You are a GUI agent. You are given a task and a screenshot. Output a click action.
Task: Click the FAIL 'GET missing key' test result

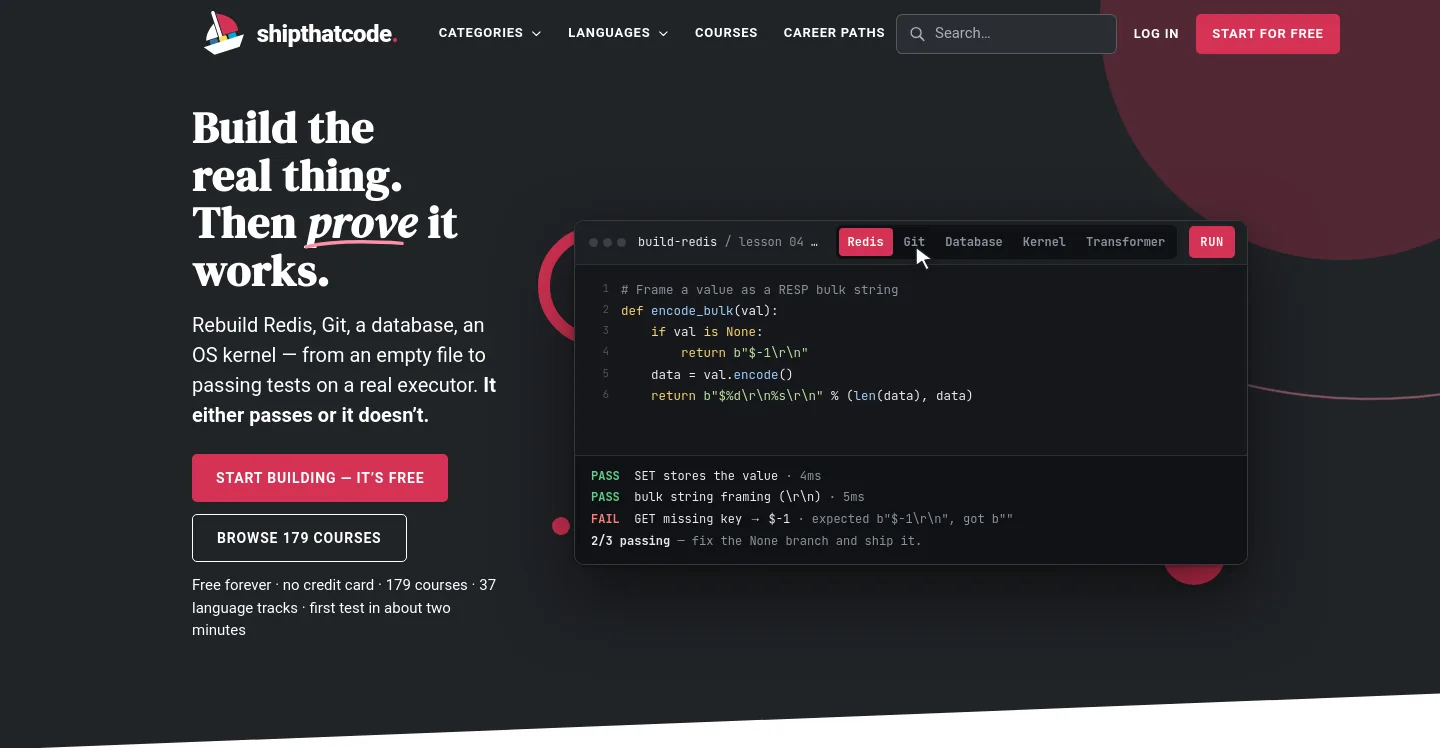[x=802, y=519]
